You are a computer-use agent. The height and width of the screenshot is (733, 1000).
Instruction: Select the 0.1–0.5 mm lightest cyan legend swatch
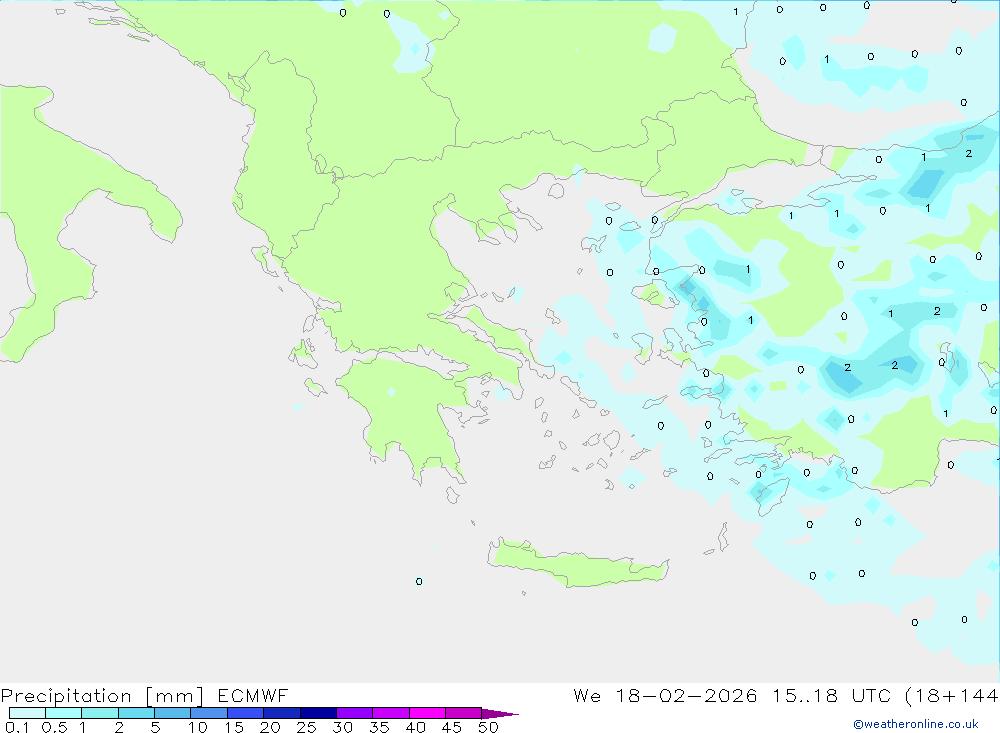[27, 713]
